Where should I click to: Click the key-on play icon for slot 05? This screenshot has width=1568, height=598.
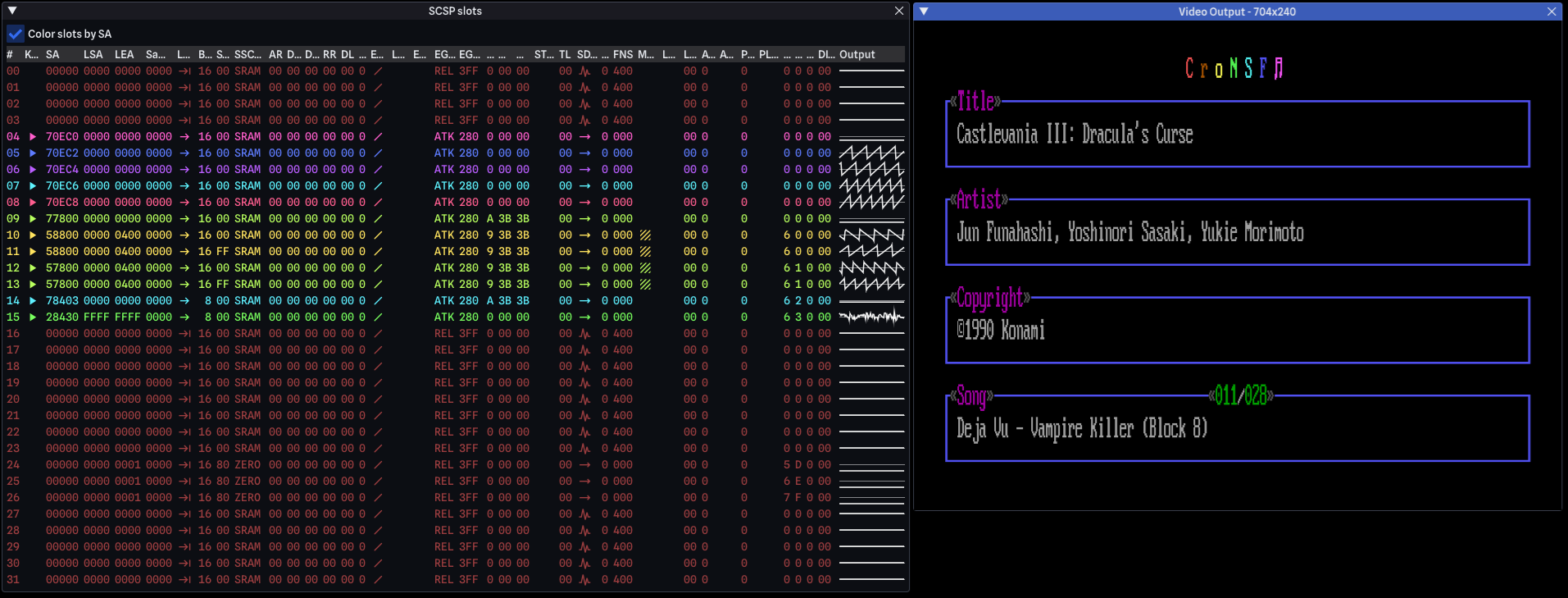pyautogui.click(x=33, y=153)
